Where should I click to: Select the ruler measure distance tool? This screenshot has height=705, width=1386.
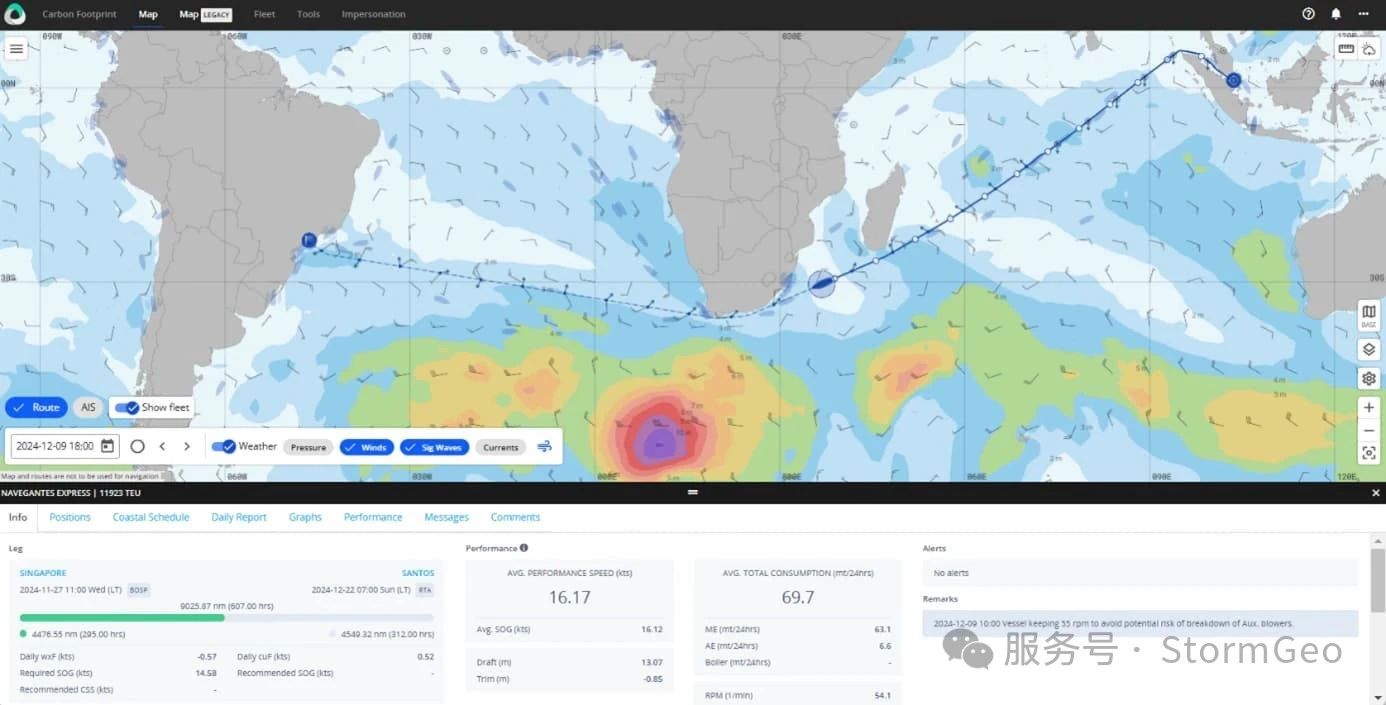pyautogui.click(x=1346, y=48)
